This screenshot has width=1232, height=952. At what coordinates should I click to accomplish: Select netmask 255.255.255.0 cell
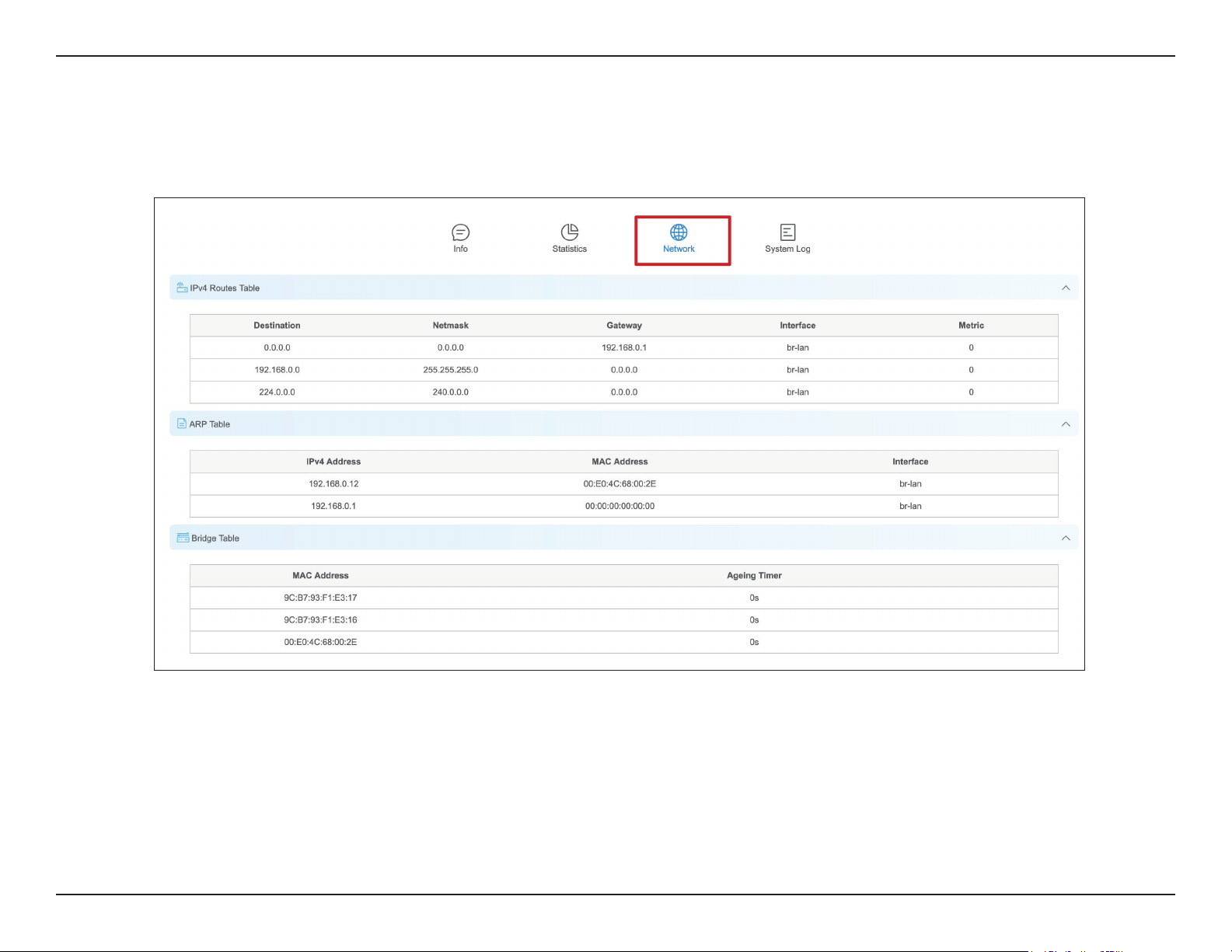click(451, 370)
